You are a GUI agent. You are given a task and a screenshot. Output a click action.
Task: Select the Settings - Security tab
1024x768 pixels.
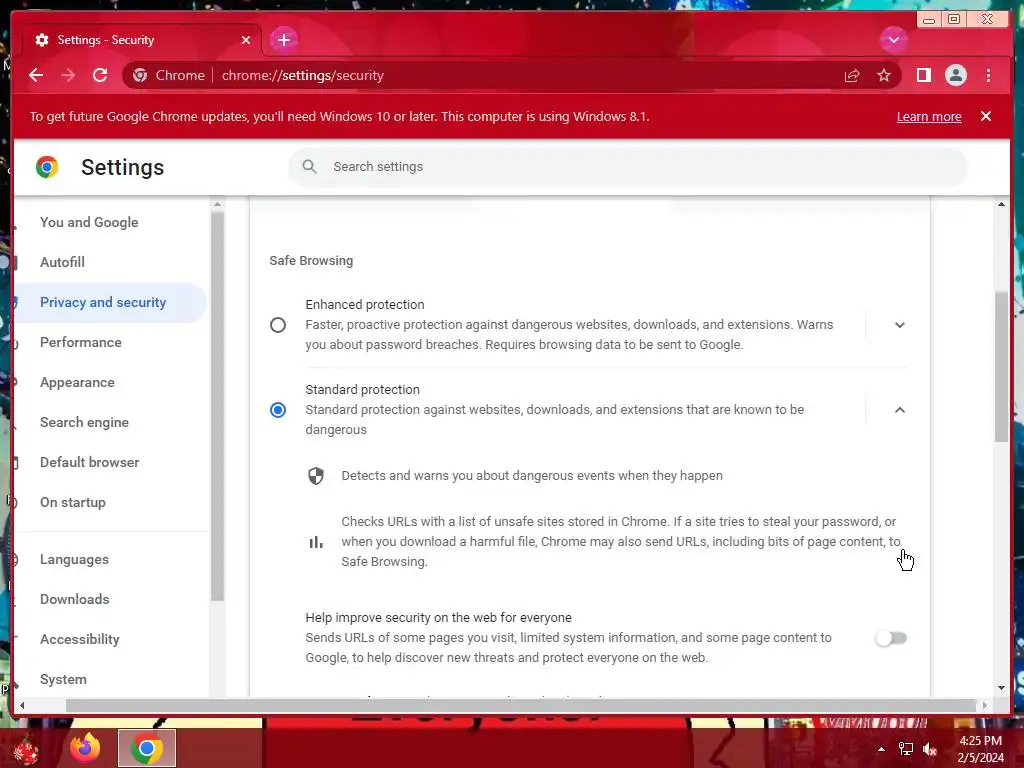pyautogui.click(x=142, y=40)
